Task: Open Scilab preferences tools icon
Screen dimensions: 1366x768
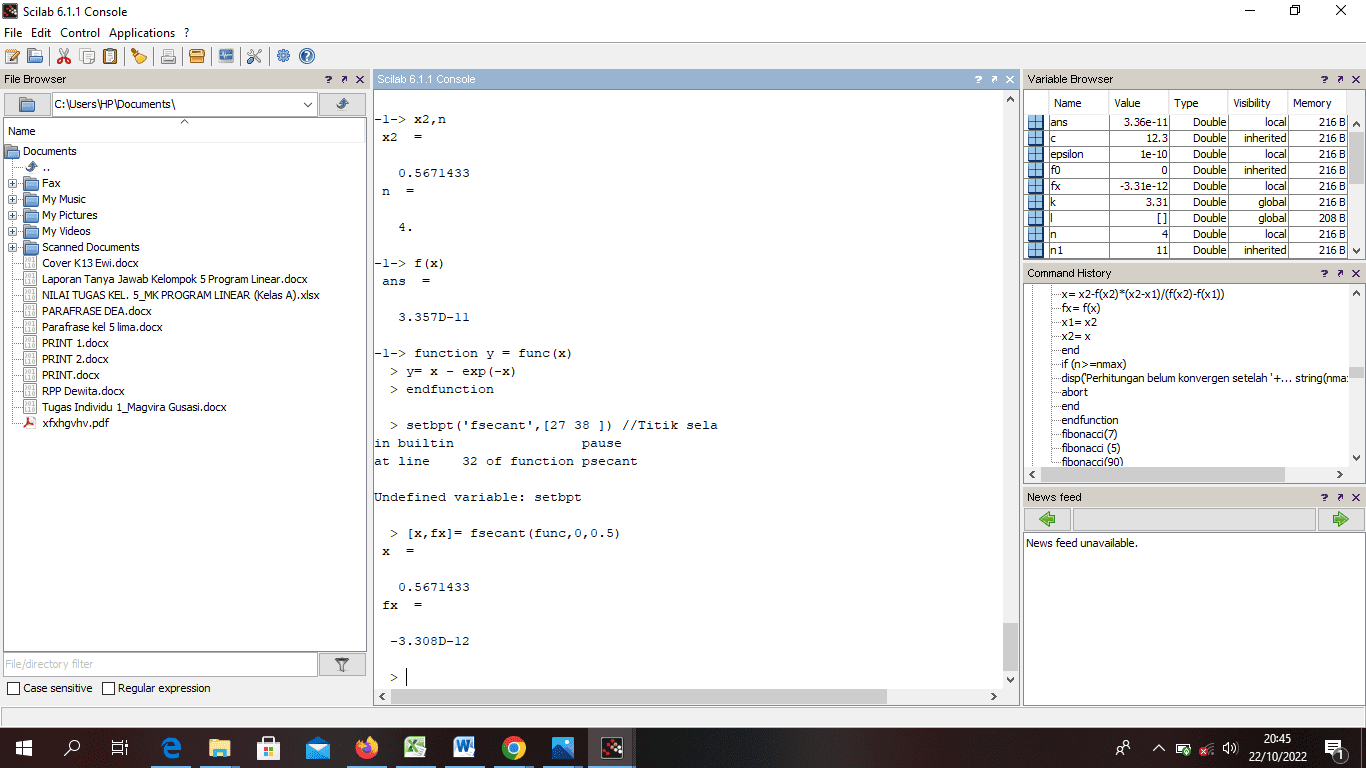Action: [254, 56]
